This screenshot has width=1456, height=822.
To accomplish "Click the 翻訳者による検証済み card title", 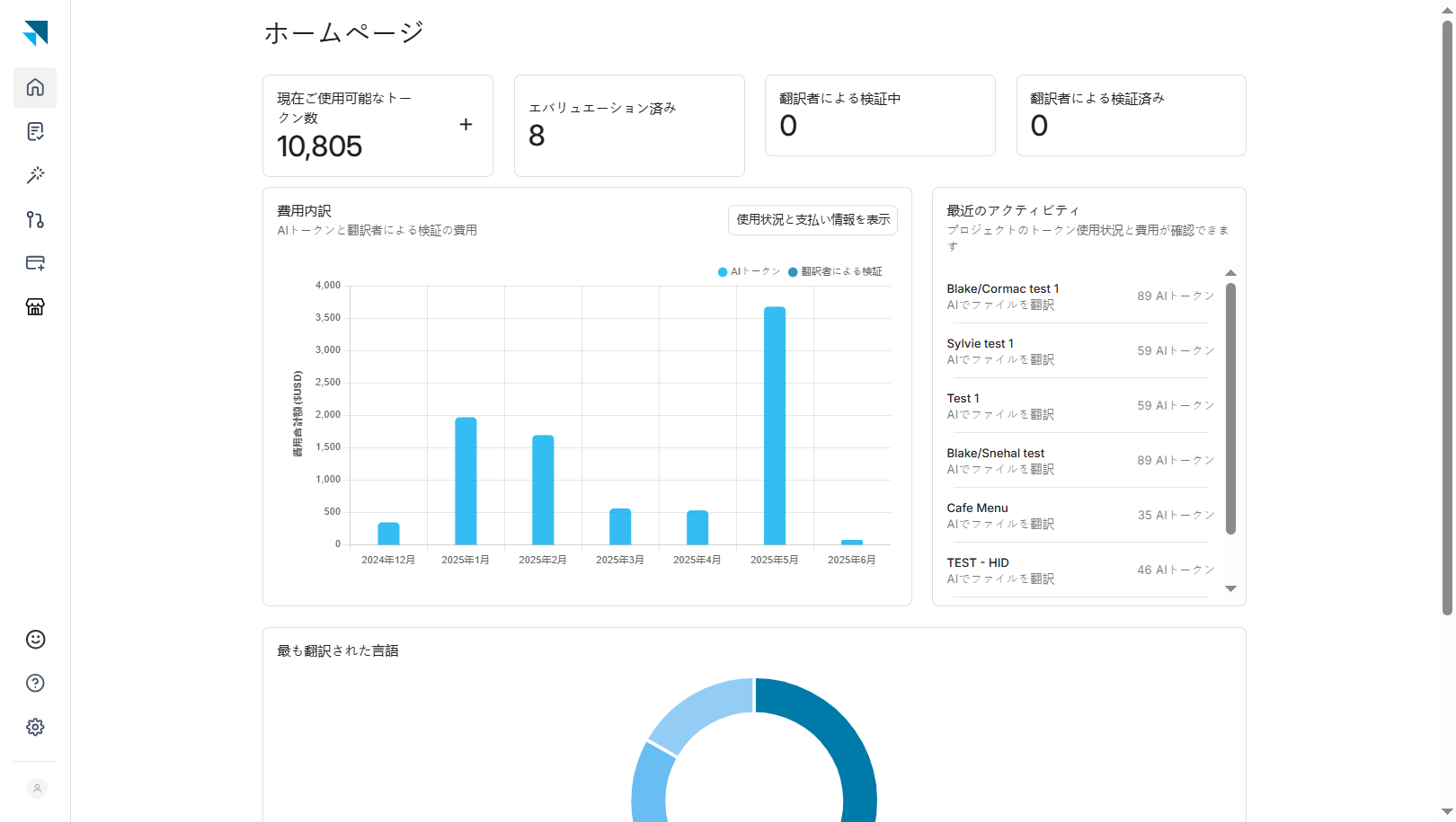I will pos(1097,99).
